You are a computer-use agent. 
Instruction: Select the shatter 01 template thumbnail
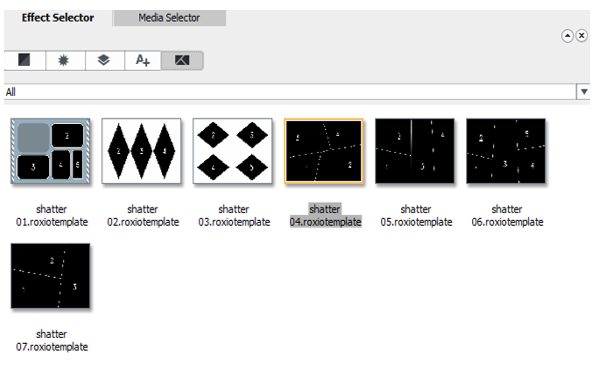coord(51,151)
